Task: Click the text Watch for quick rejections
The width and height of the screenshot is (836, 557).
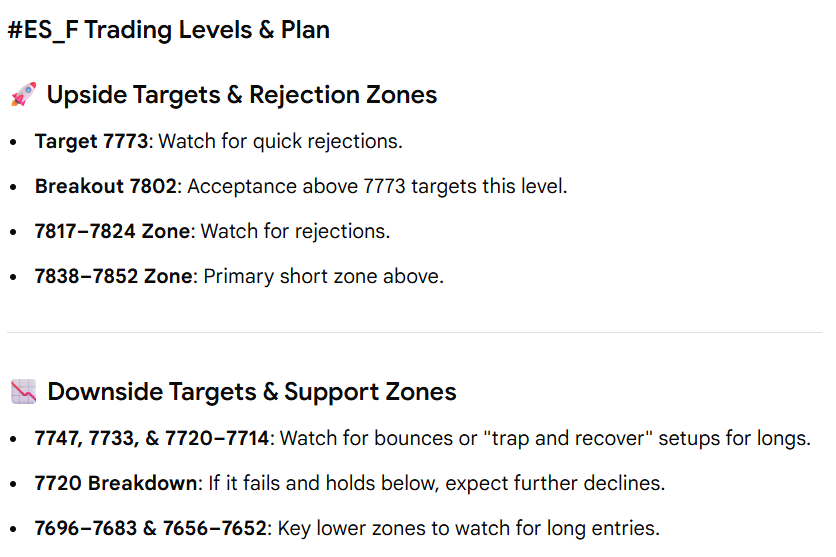Action: [x=280, y=141]
